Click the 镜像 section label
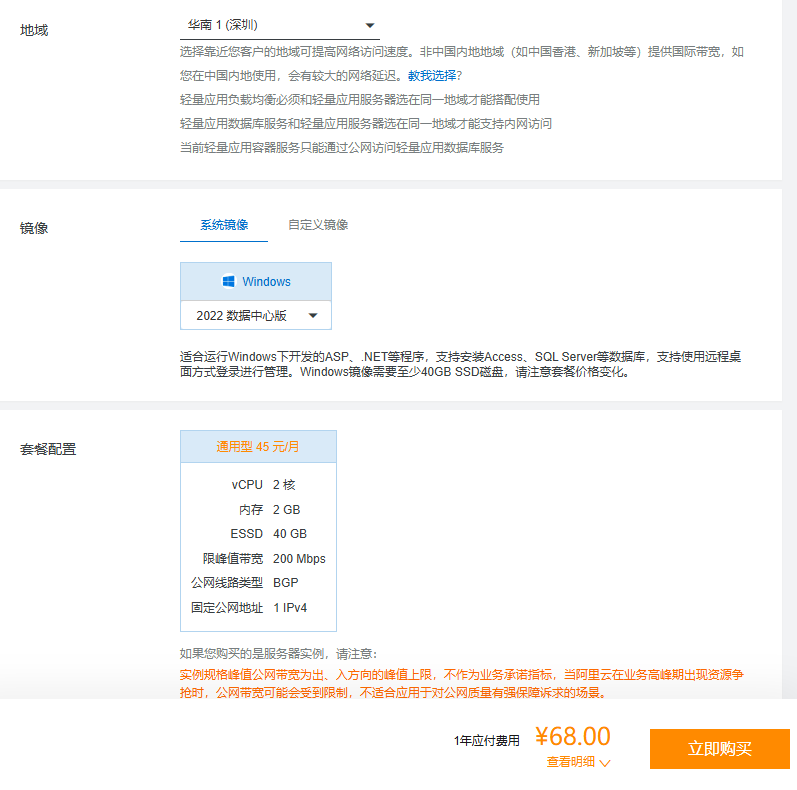The height and width of the screenshot is (790, 797). pos(34,228)
